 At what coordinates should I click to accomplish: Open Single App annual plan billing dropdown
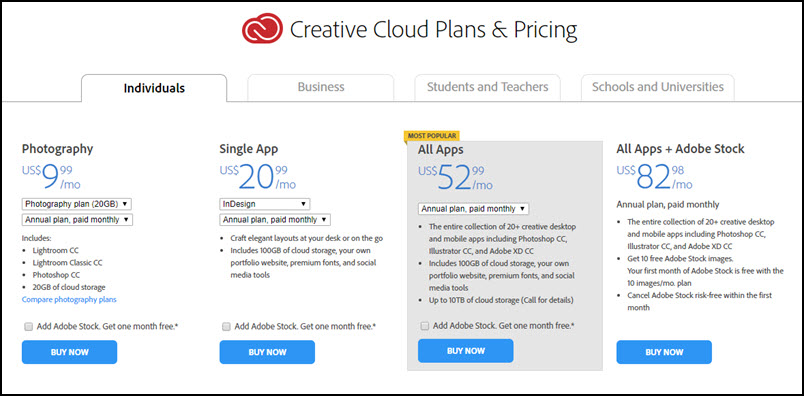click(275, 220)
